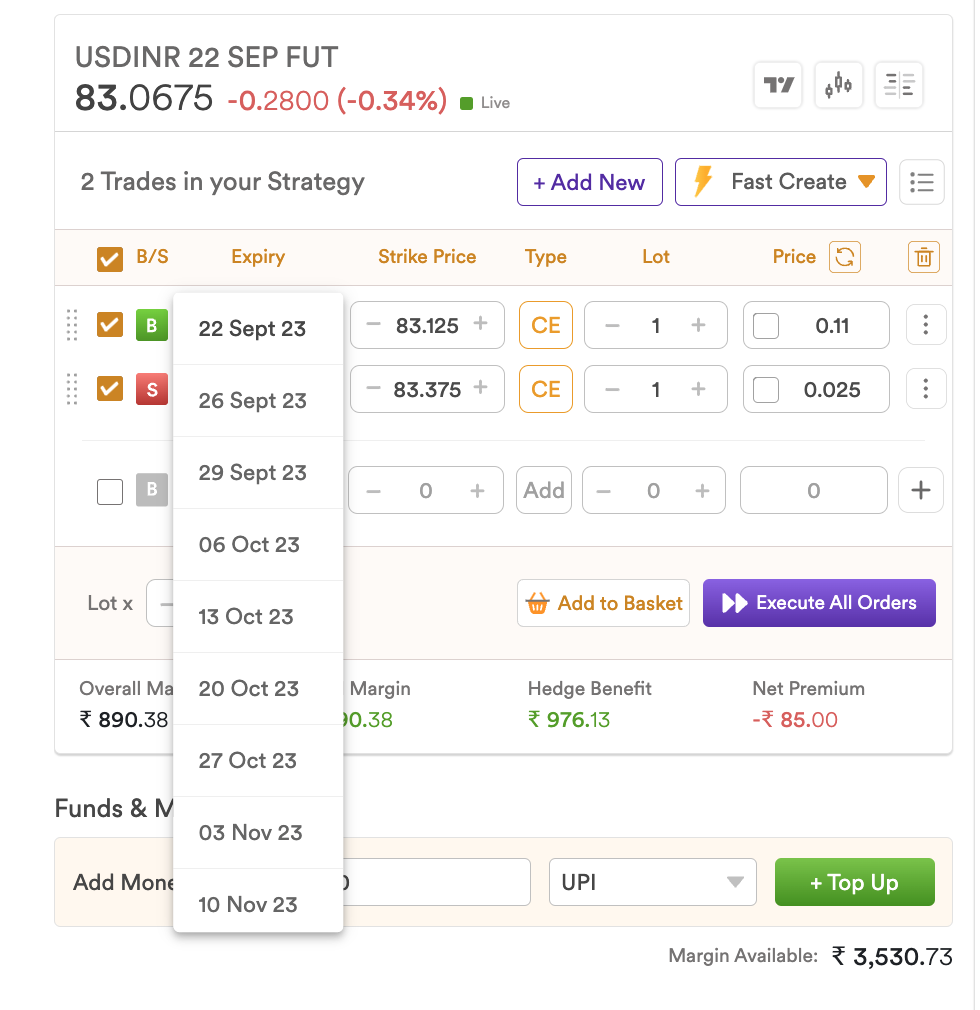Refresh prices using the Price refresh icon
This screenshot has width=980, height=1010.
click(845, 257)
